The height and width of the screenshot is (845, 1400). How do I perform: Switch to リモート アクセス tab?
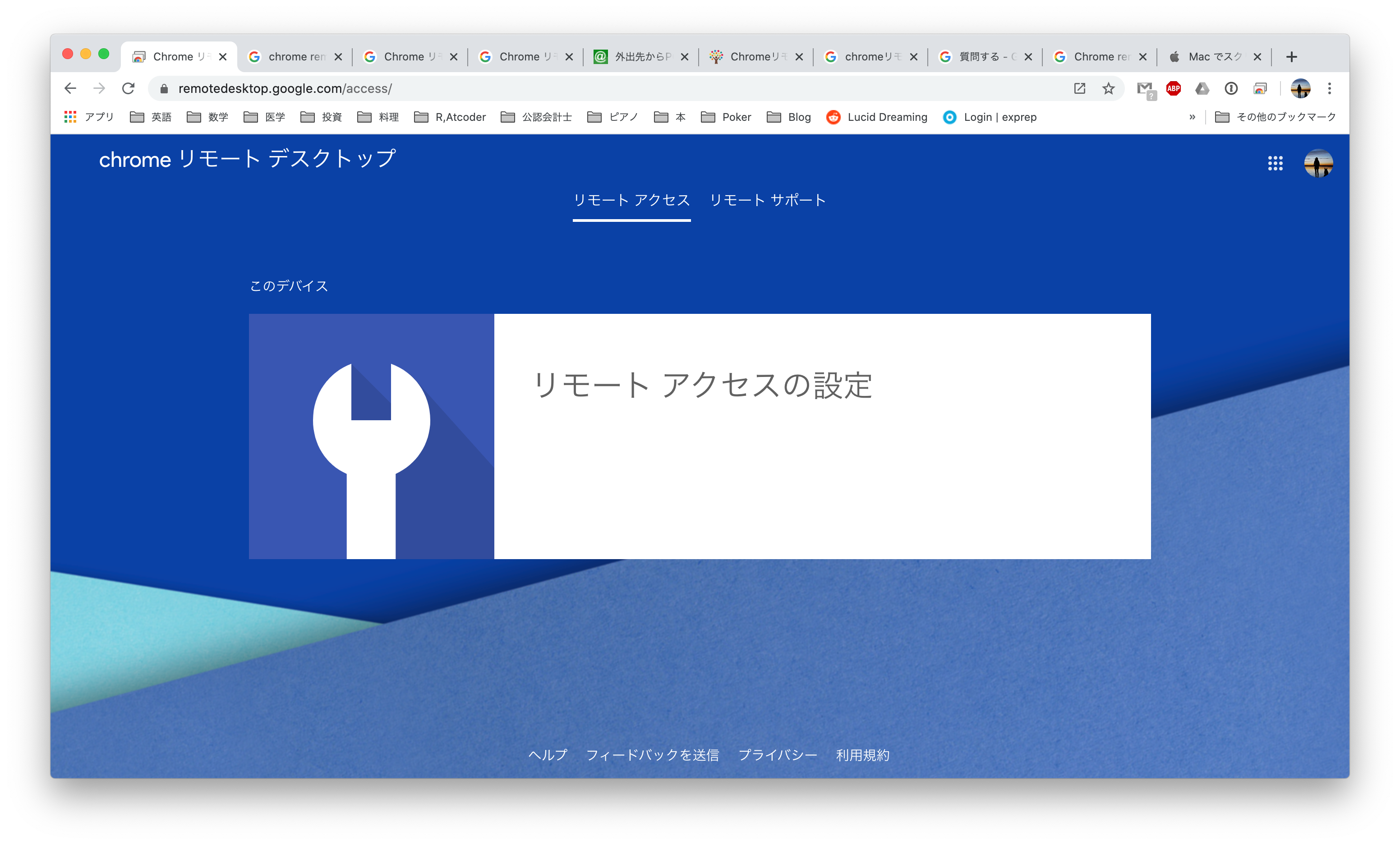coord(631,200)
